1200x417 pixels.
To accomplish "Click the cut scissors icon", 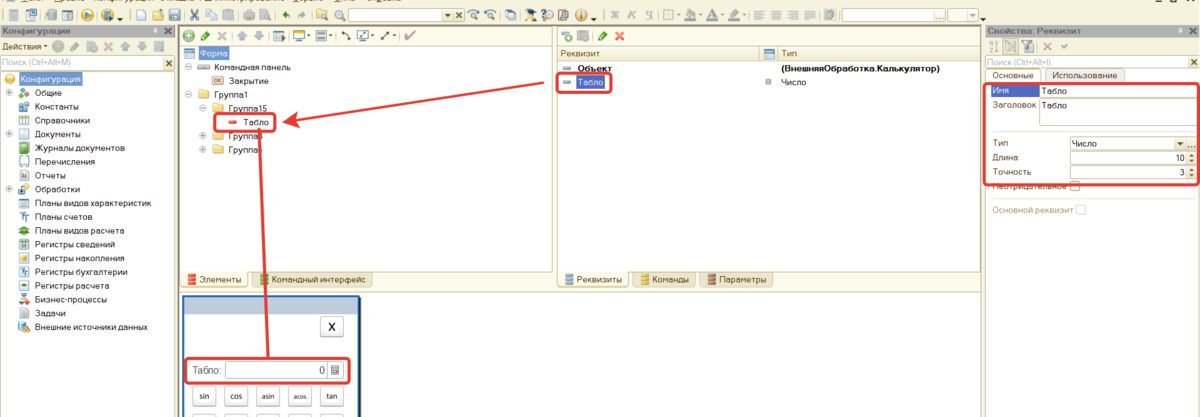I will [x=195, y=15].
